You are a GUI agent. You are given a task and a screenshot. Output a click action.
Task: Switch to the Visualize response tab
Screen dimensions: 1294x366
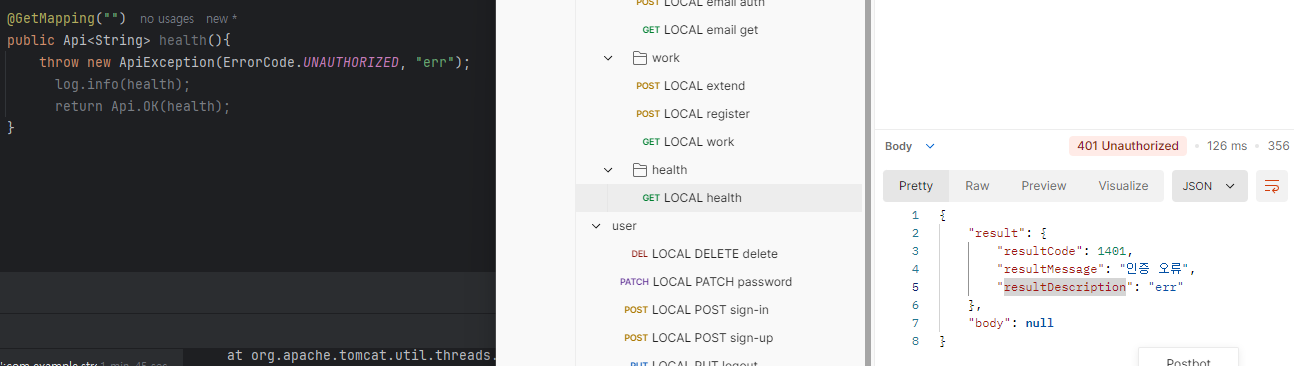[1123, 186]
